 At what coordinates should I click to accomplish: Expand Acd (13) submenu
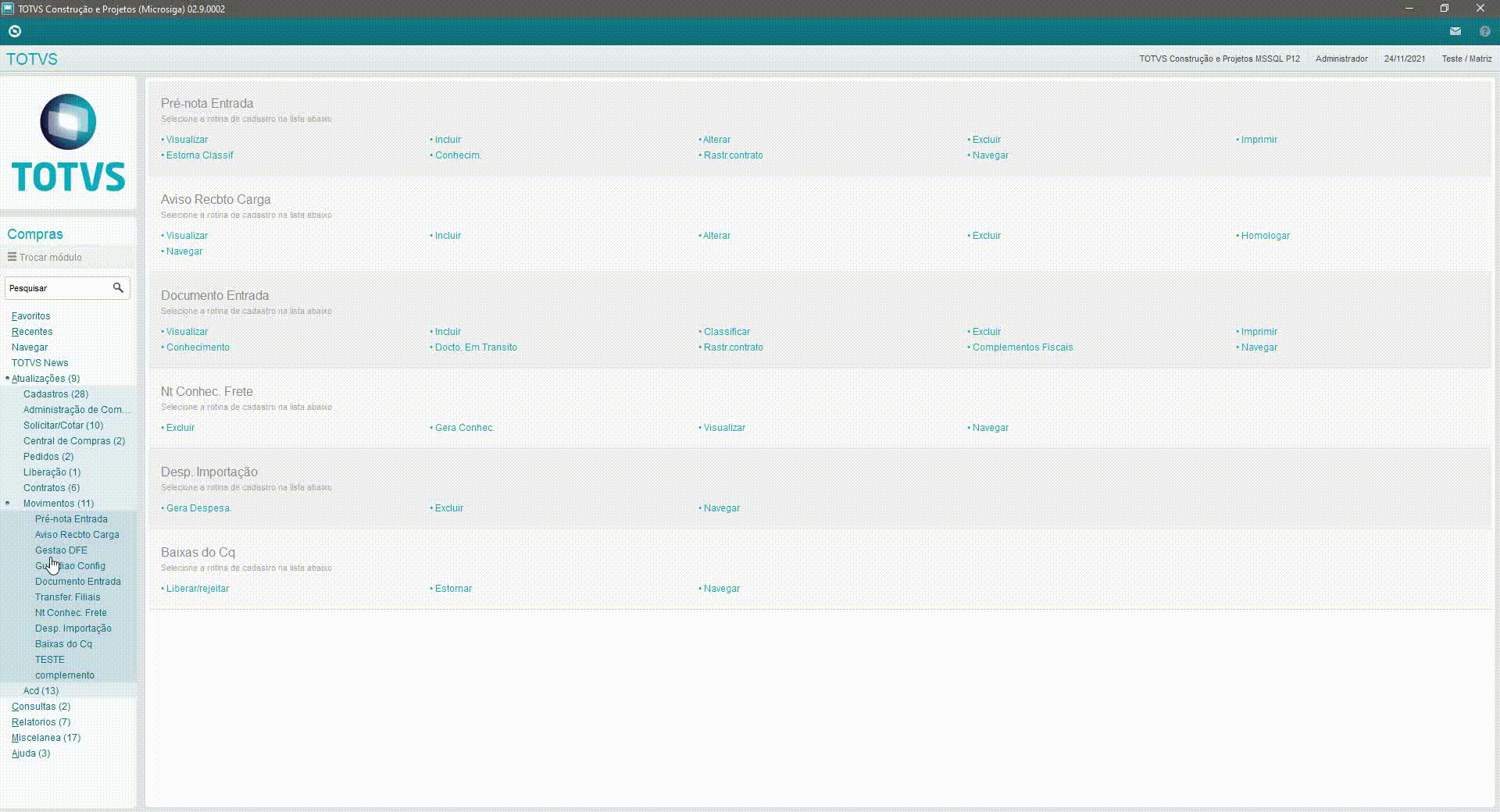pyautogui.click(x=41, y=691)
